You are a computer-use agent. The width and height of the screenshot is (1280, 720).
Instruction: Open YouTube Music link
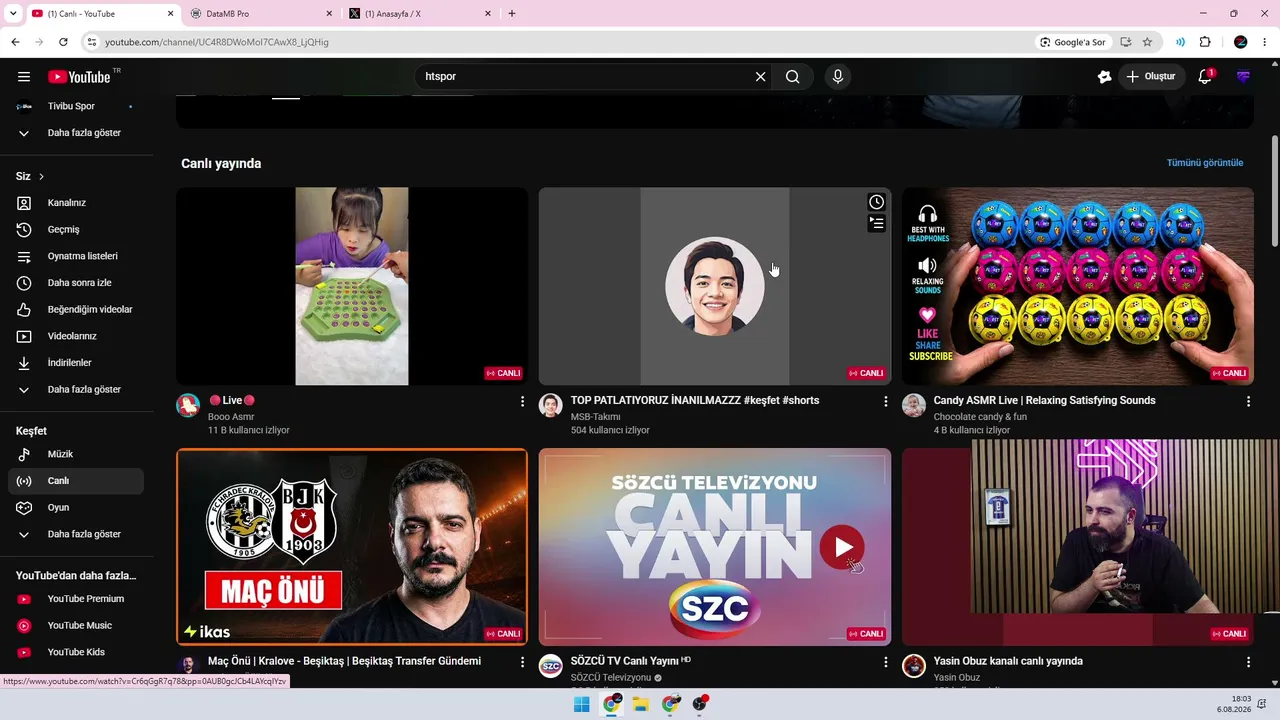(76, 626)
